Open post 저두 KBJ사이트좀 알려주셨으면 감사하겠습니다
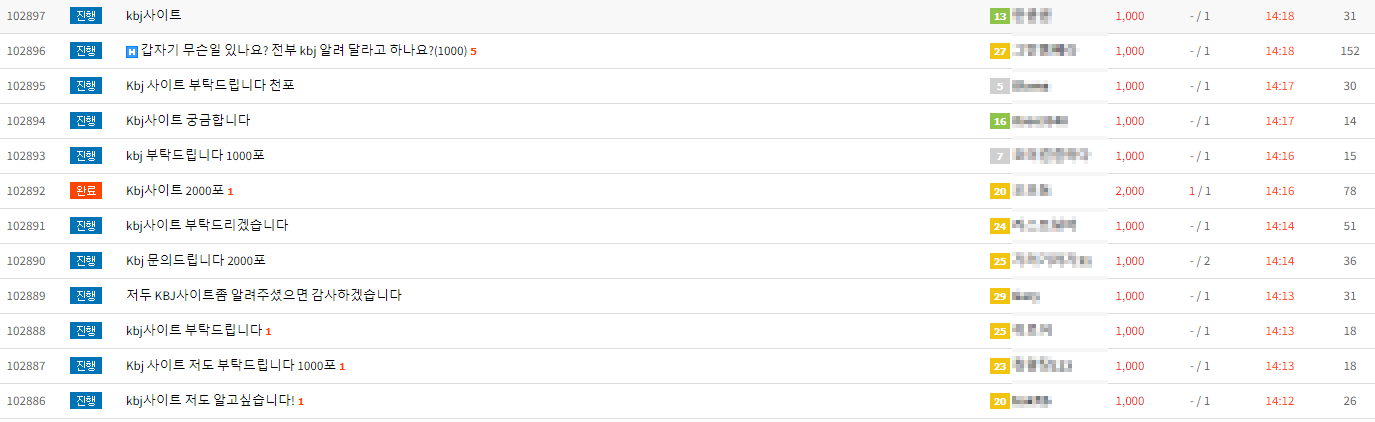The height and width of the screenshot is (422, 1375). pos(264,296)
